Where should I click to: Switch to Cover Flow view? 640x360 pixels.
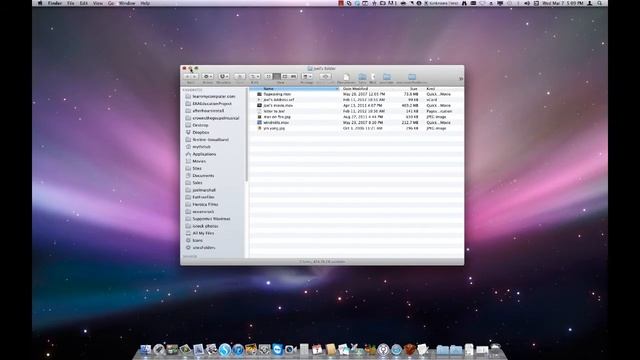pyautogui.click(x=293, y=76)
